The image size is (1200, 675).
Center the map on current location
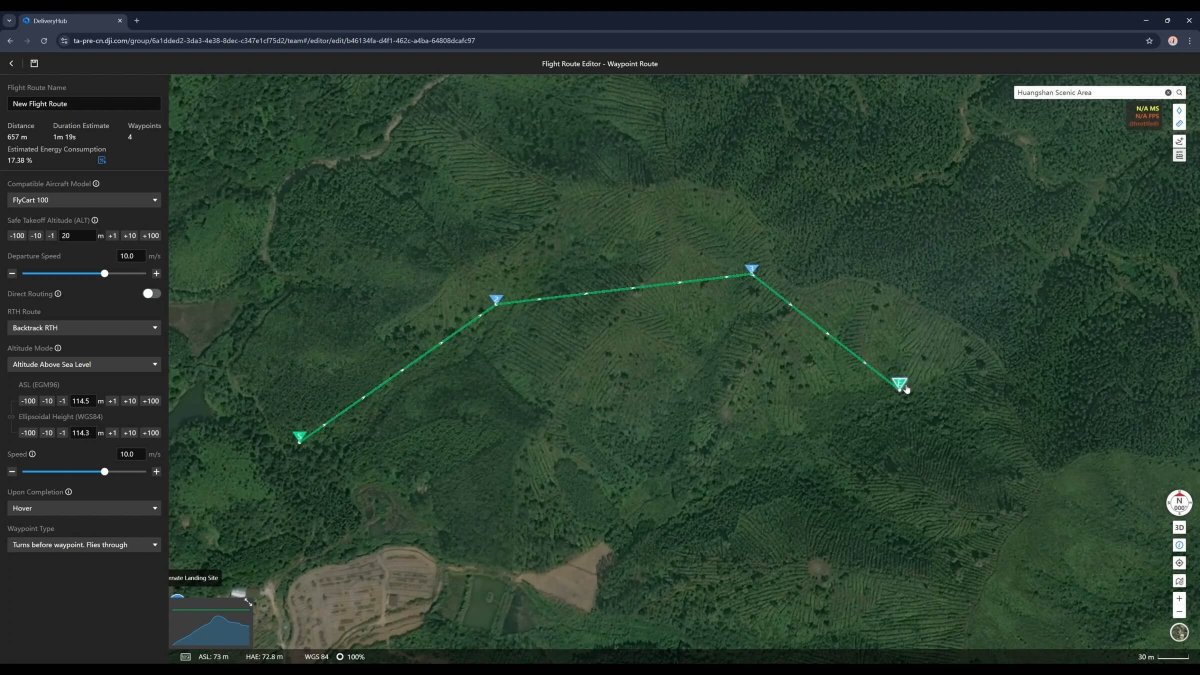pos(1179,563)
